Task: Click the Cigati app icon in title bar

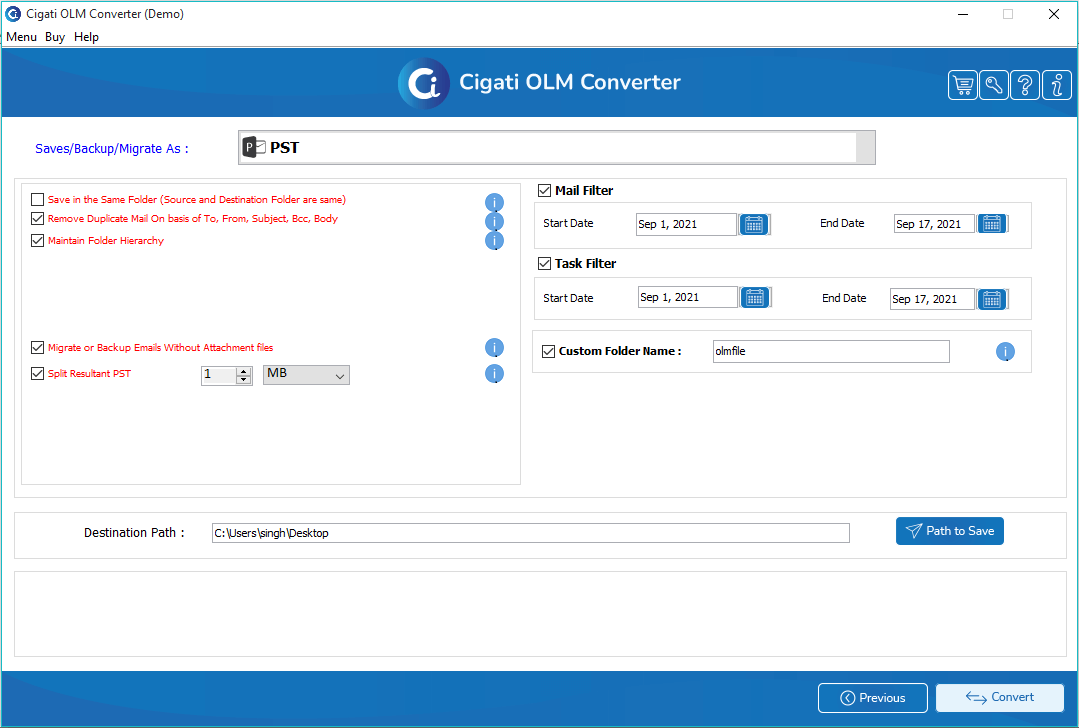Action: click(x=13, y=14)
